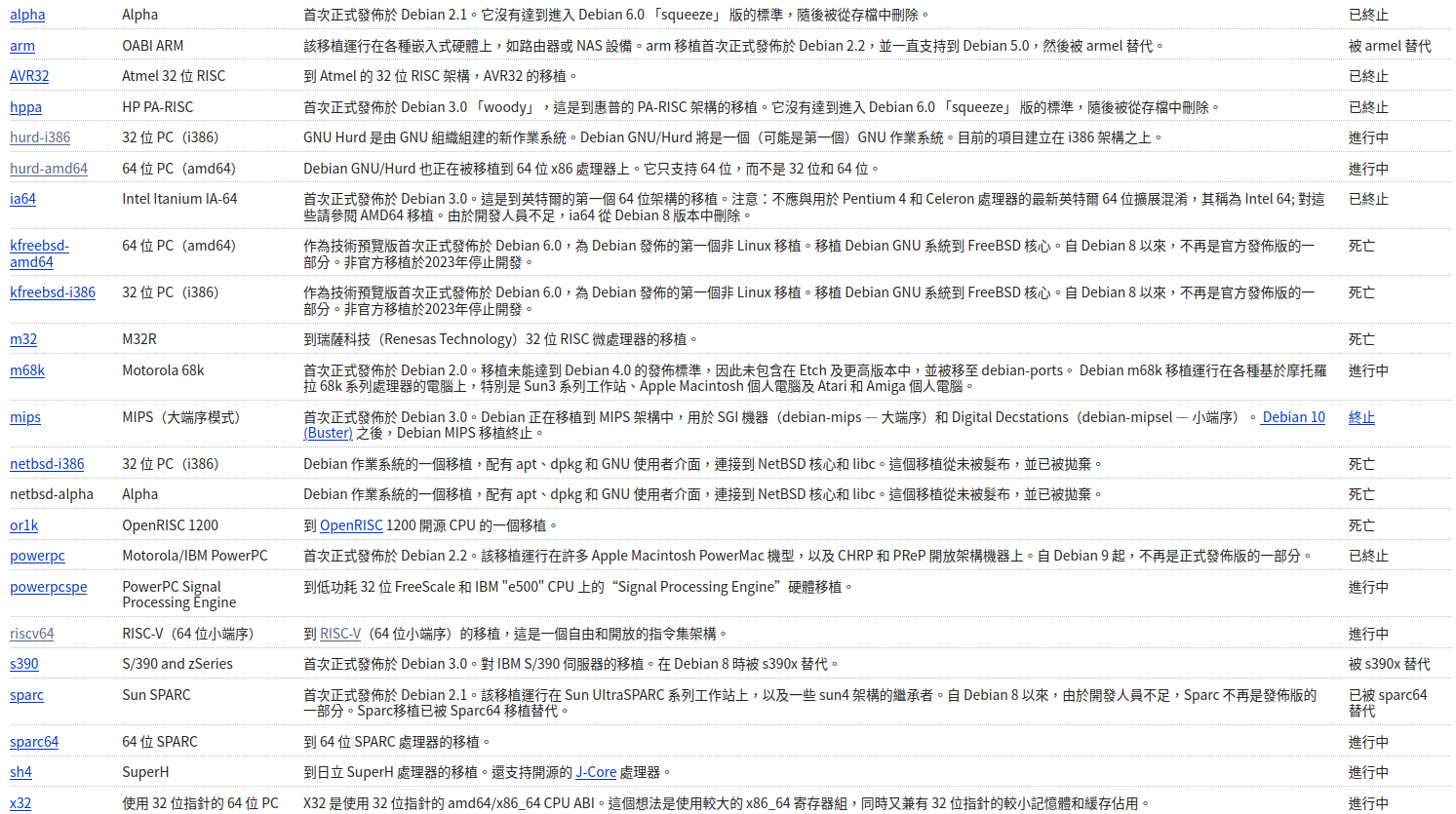Open the alpha port link
1456x814 pixels.
(27, 15)
